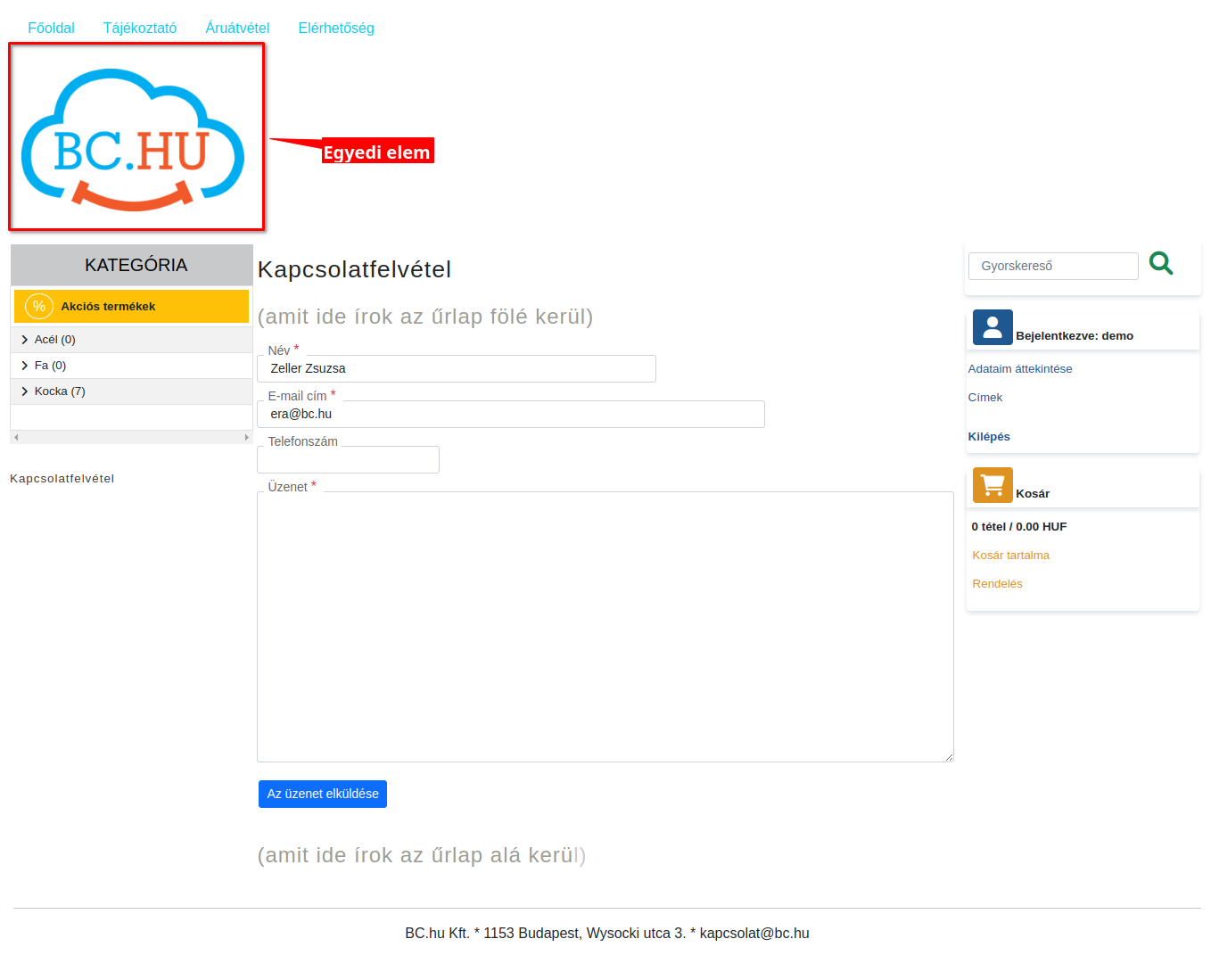This screenshot has width=1219, height=980.
Task: Click the Kapcsolatfelvétel page heading
Action: point(354,269)
